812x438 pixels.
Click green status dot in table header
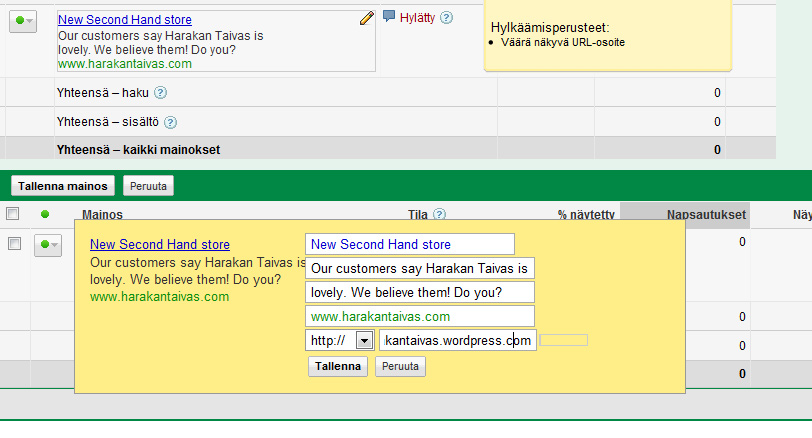[44, 214]
